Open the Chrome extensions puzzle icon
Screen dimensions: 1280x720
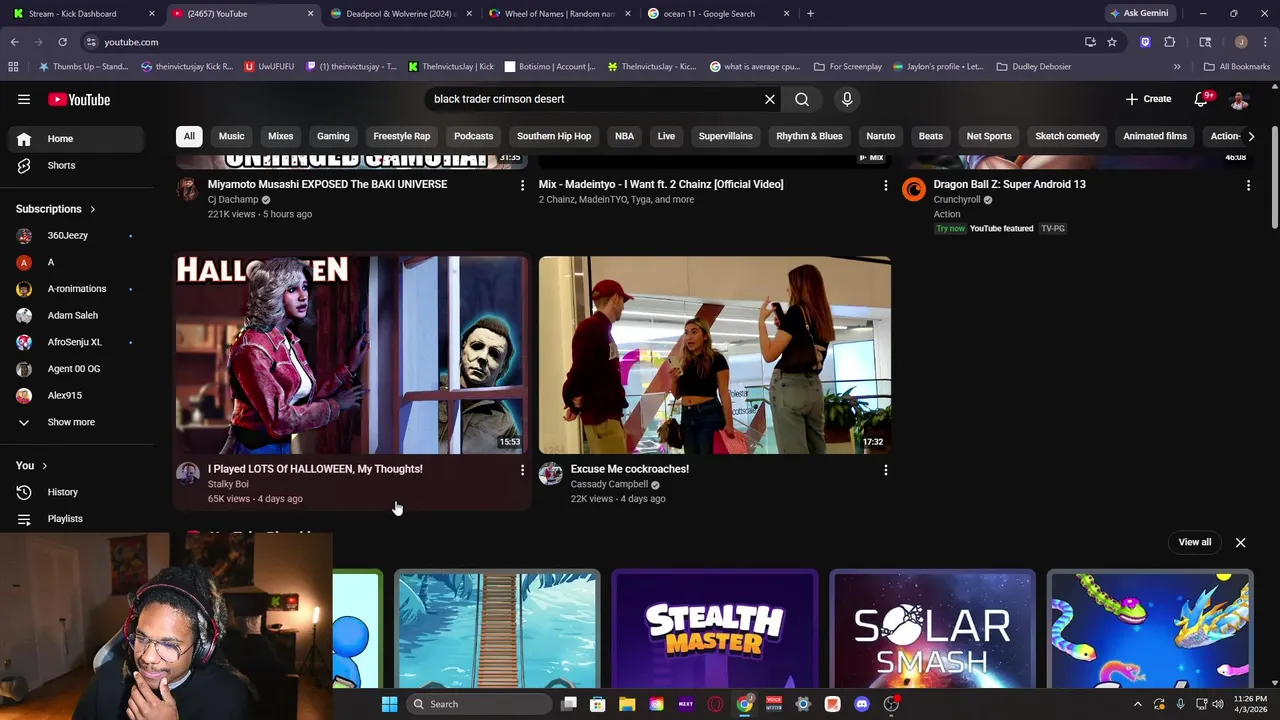click(x=1170, y=42)
